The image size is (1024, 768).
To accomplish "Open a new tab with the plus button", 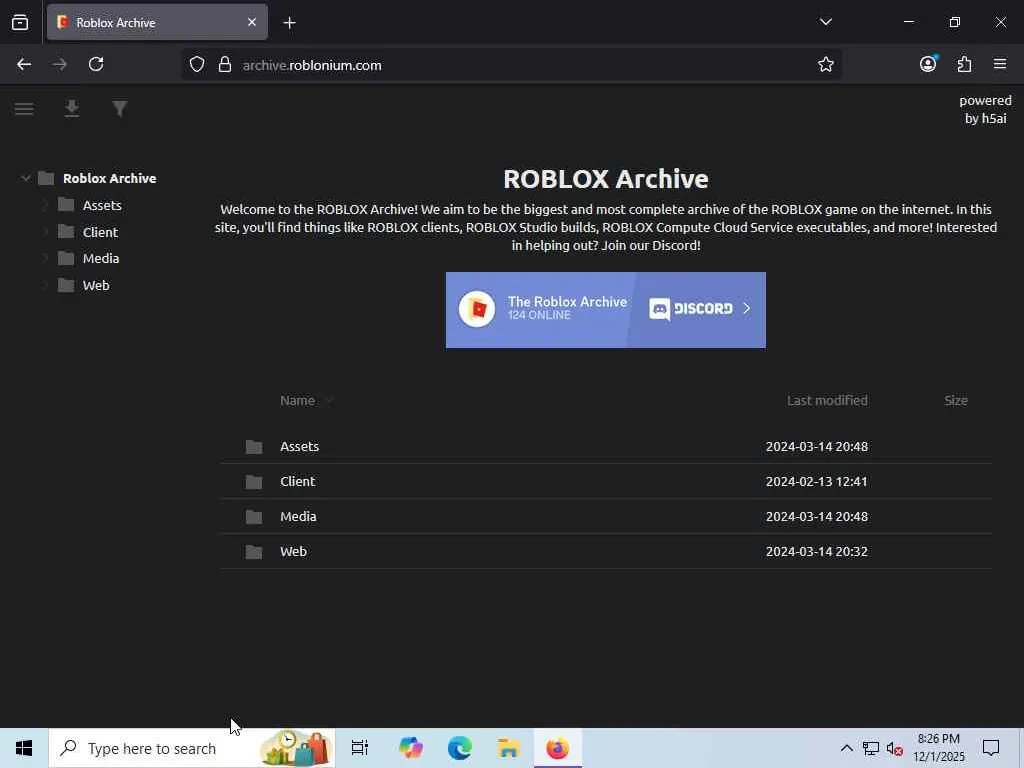I will tap(289, 23).
